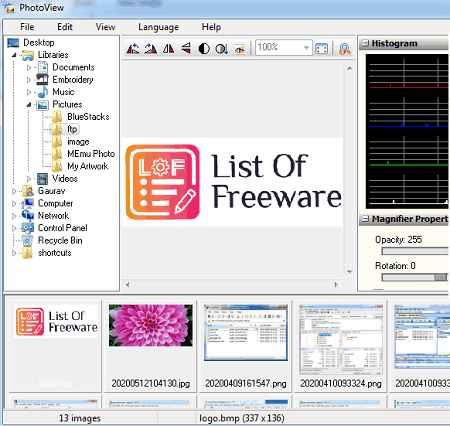Click the image viewer scroll up arrow
The height and width of the screenshot is (426, 450).
(349, 68)
